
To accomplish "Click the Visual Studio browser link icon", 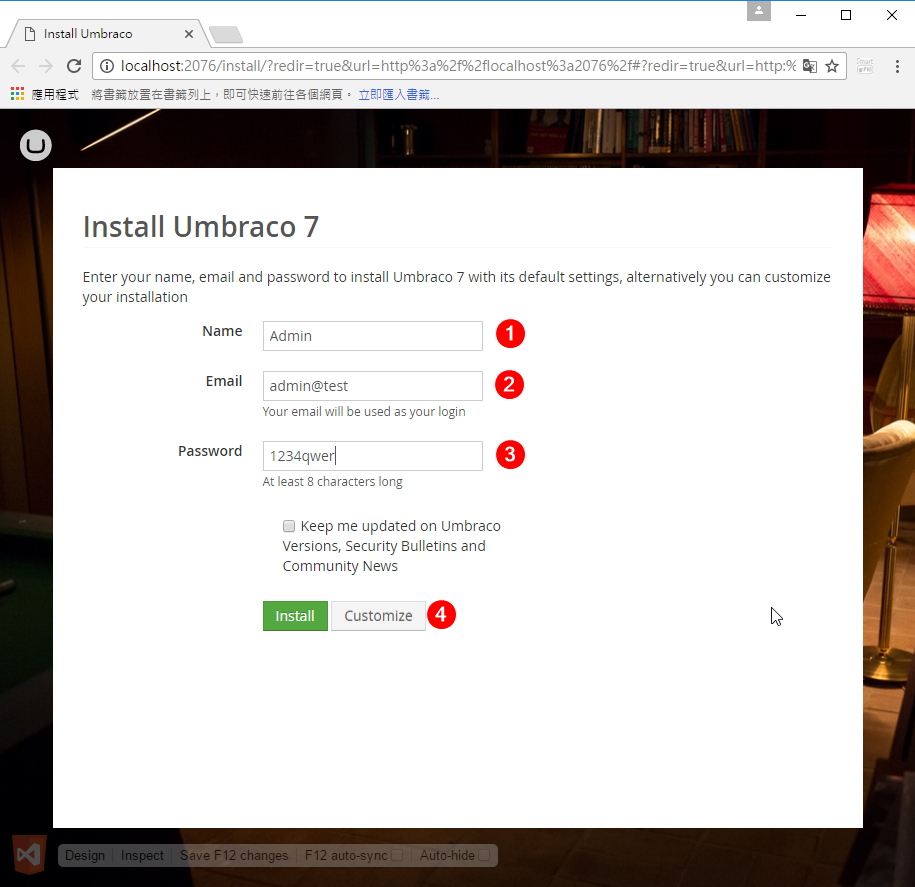I will pos(29,855).
